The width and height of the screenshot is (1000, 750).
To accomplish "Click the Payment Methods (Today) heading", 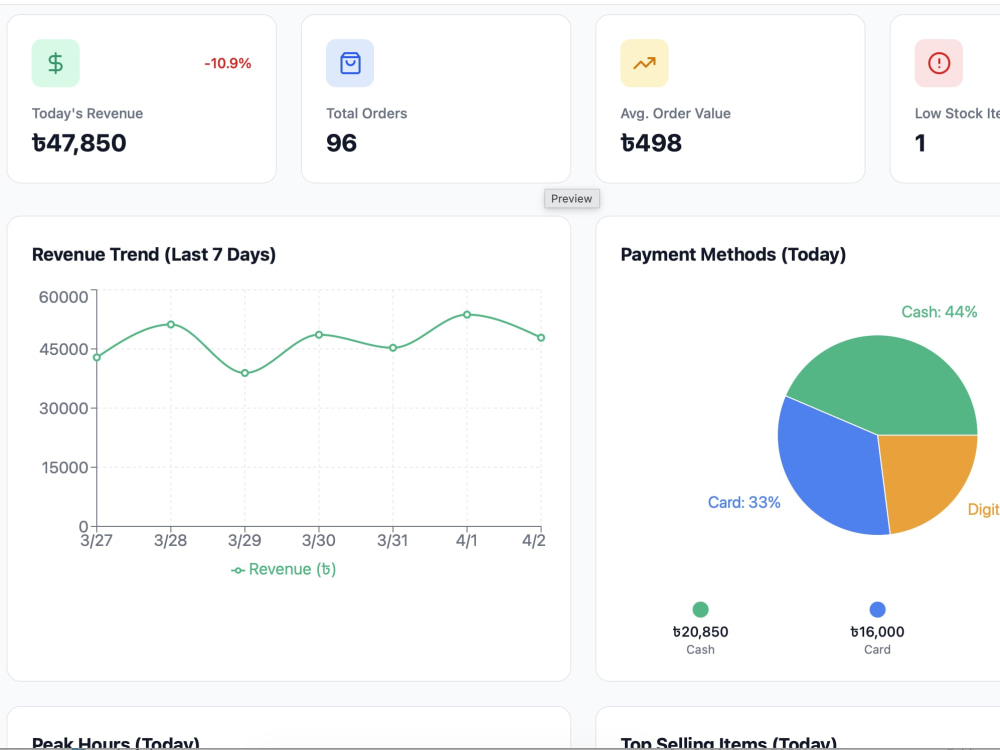I will (x=733, y=254).
